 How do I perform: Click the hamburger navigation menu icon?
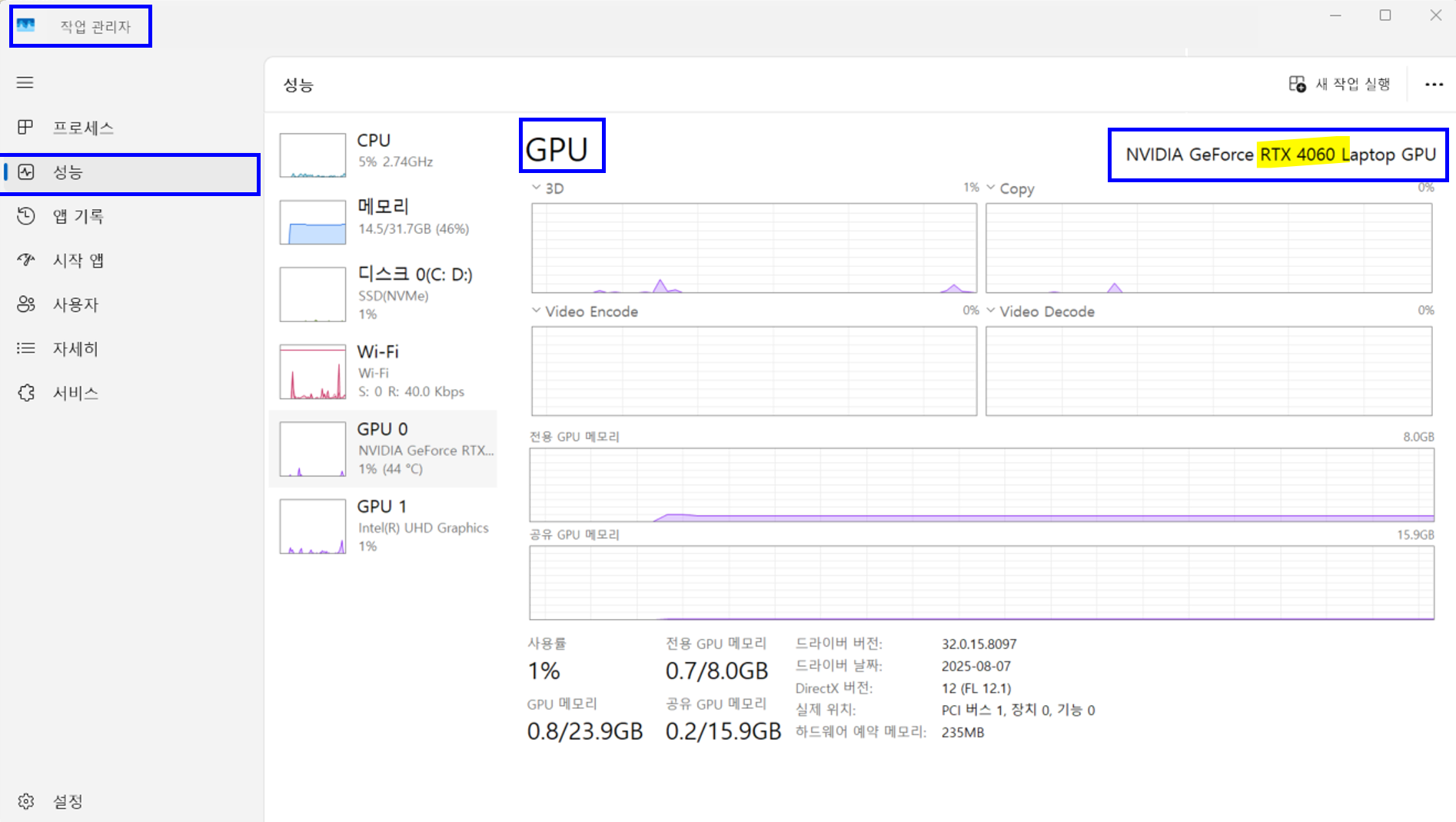pos(25,82)
